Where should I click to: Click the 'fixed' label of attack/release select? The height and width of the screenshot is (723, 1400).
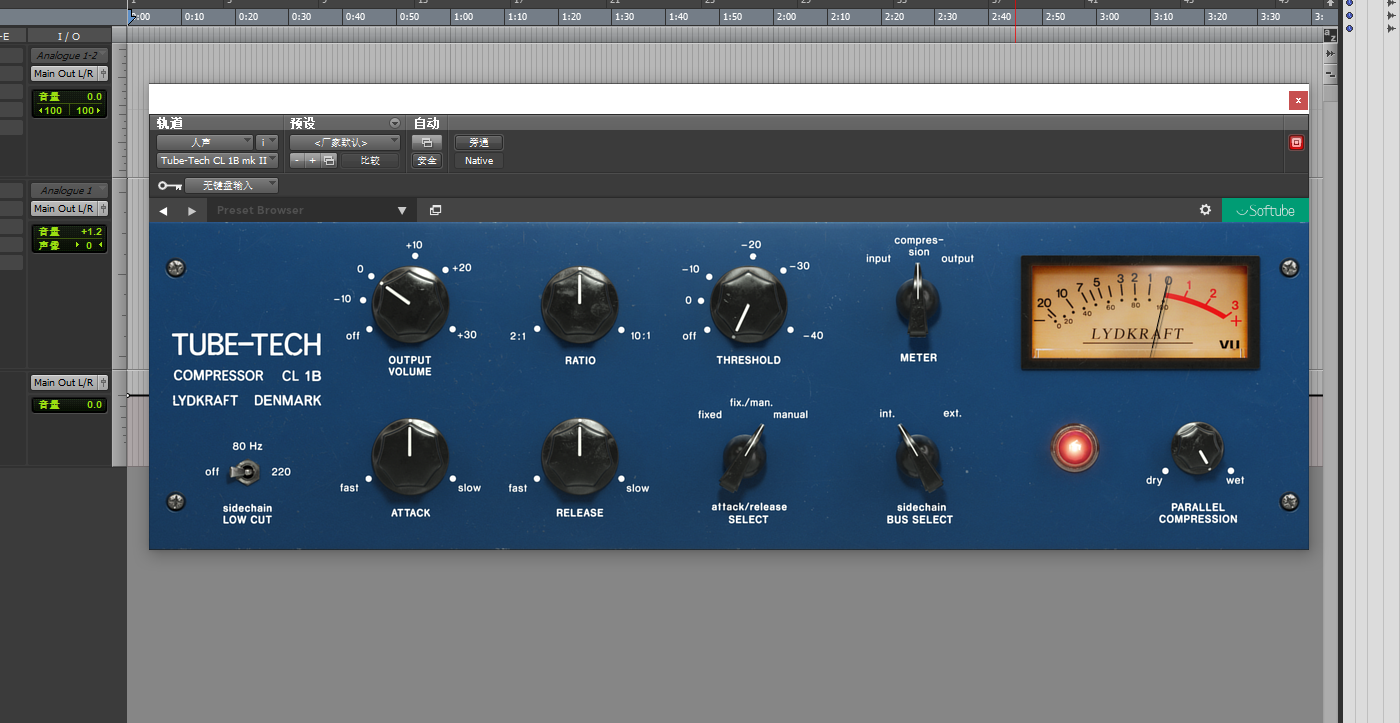coord(710,414)
